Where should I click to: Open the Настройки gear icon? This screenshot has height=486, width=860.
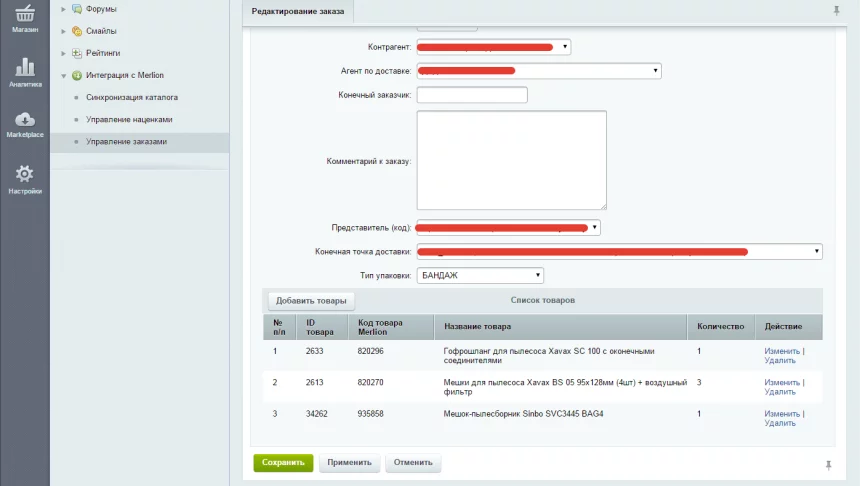25,174
